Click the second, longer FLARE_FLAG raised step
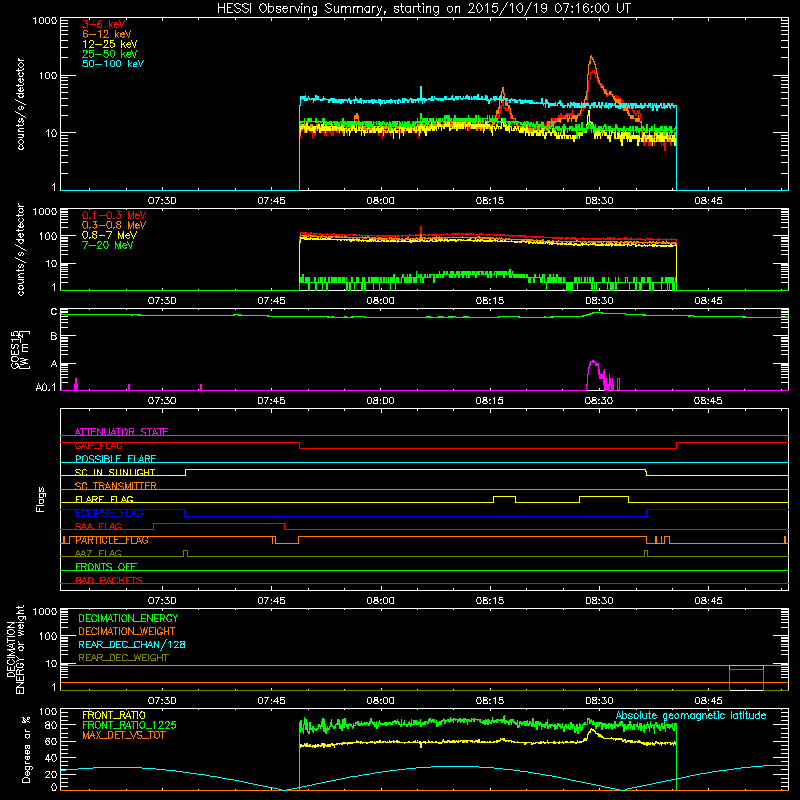Viewport: 800px width, 800px height. pyautogui.click(x=604, y=496)
